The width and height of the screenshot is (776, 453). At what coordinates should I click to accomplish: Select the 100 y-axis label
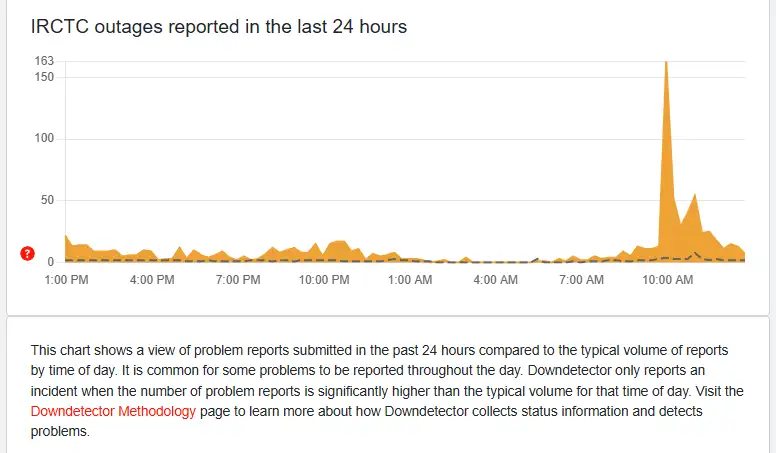(x=43, y=138)
